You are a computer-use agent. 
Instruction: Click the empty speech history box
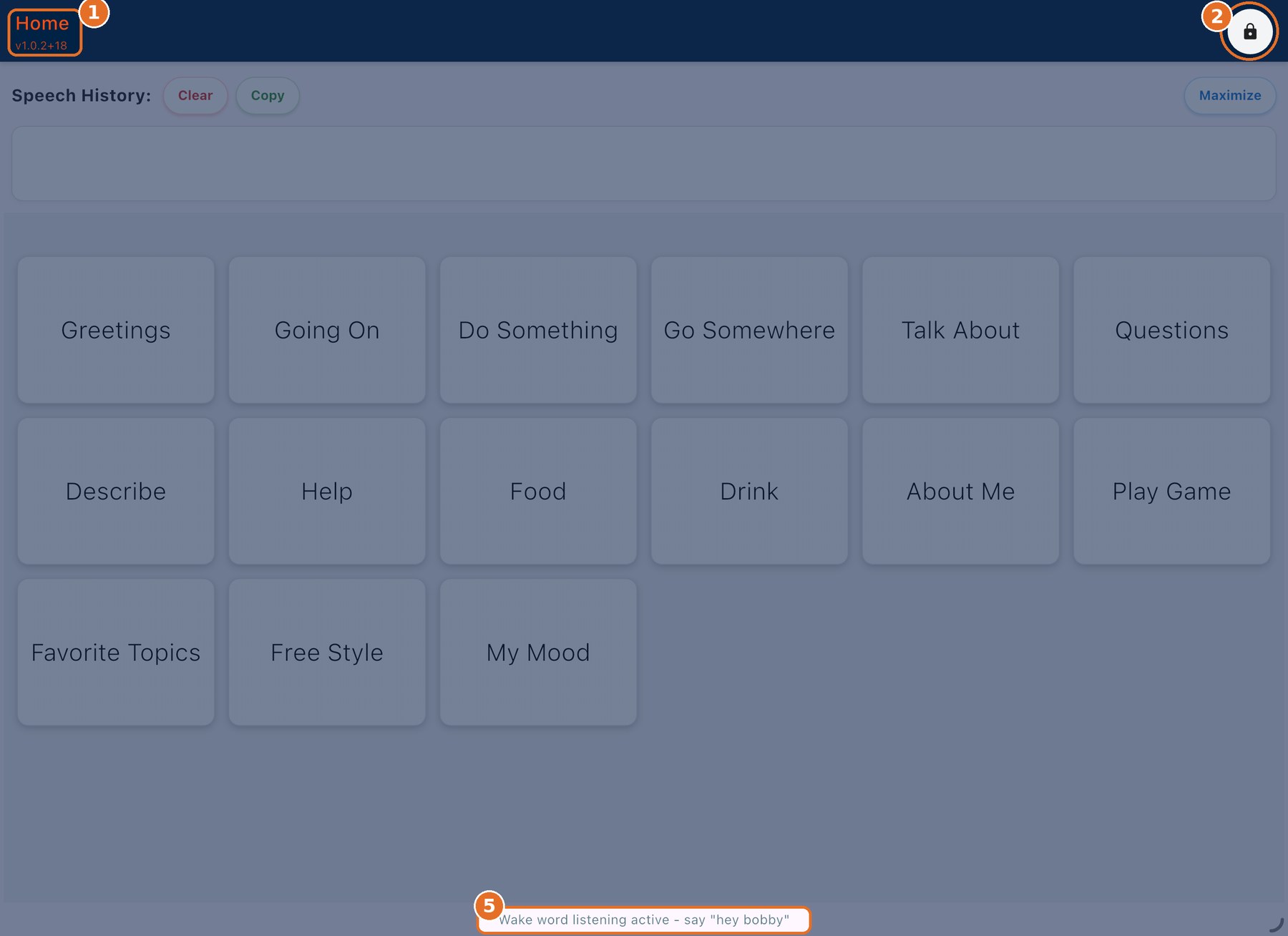[x=643, y=163]
